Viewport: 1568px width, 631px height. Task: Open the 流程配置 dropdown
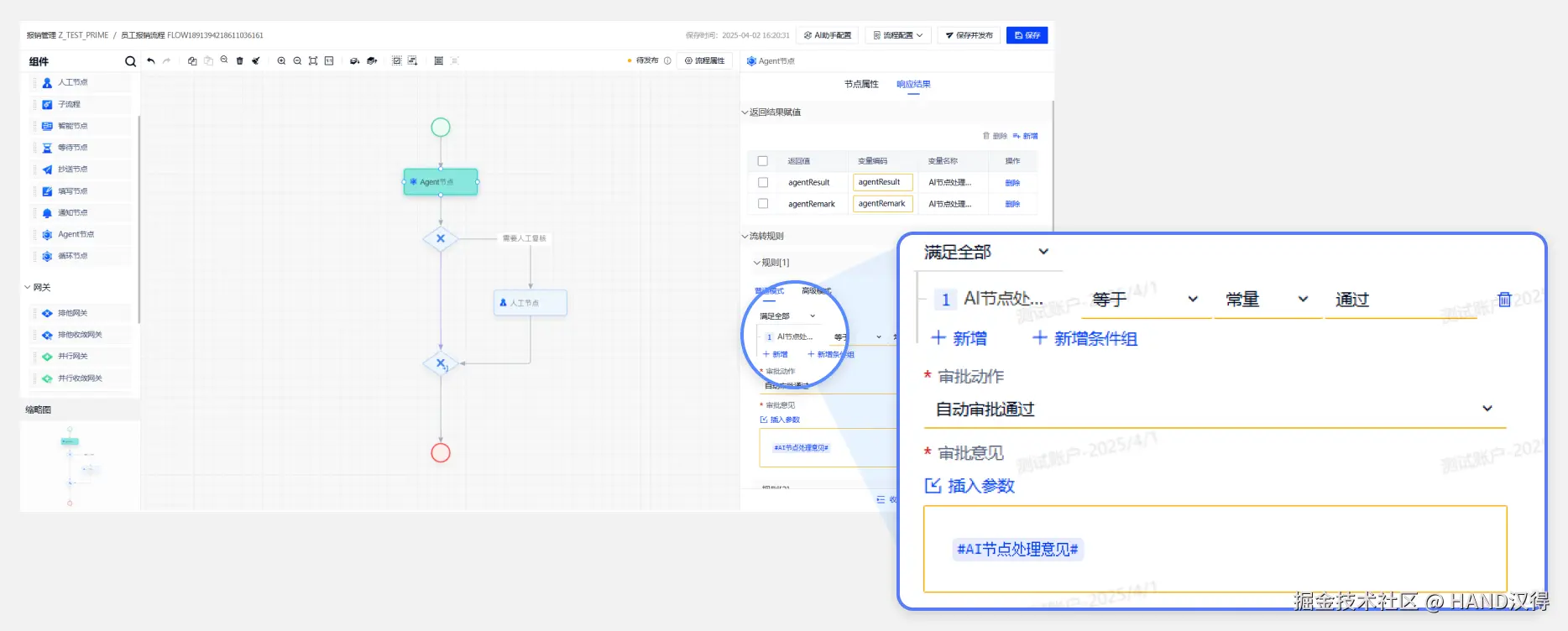tap(898, 35)
